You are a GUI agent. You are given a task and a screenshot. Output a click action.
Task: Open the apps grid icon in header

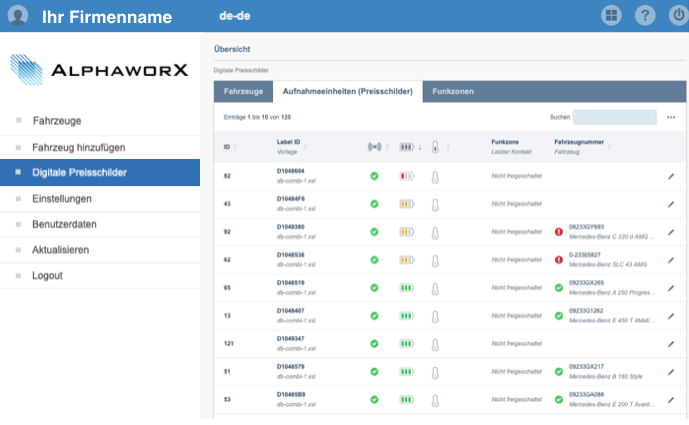tap(611, 15)
